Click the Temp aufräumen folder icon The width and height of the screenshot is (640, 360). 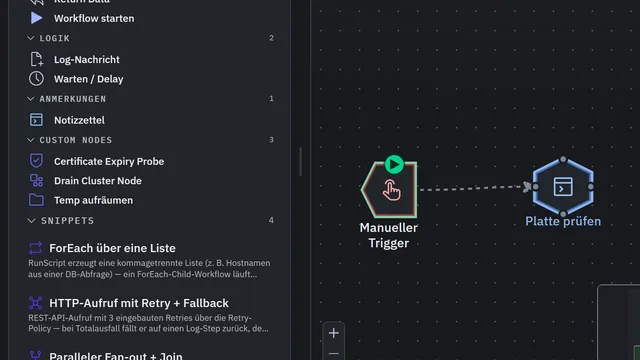point(36,200)
